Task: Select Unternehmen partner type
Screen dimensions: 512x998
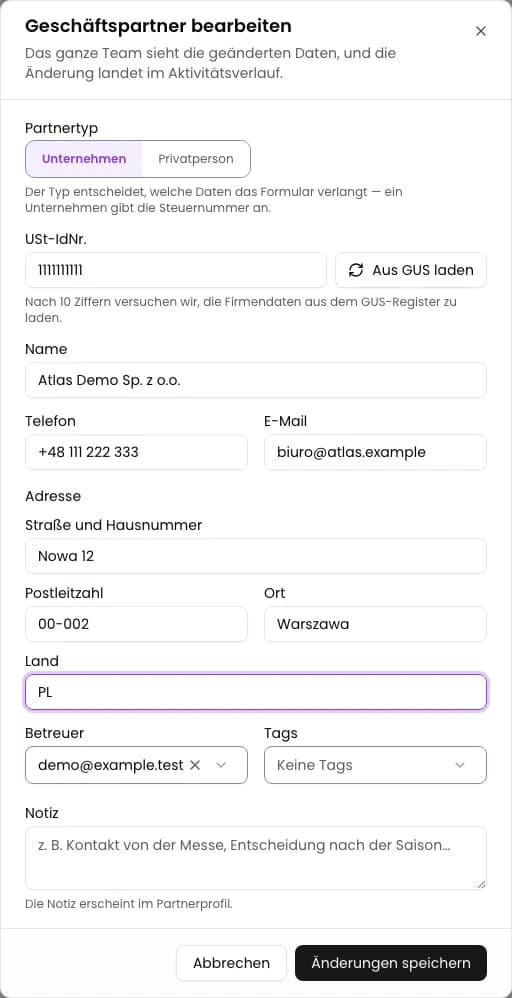Action: [84, 159]
